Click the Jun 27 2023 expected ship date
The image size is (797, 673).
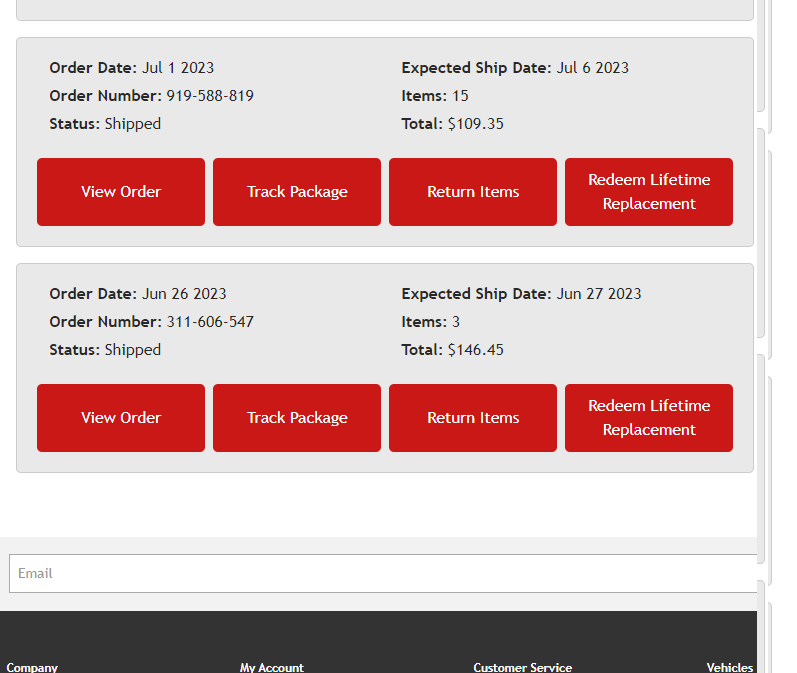point(598,294)
